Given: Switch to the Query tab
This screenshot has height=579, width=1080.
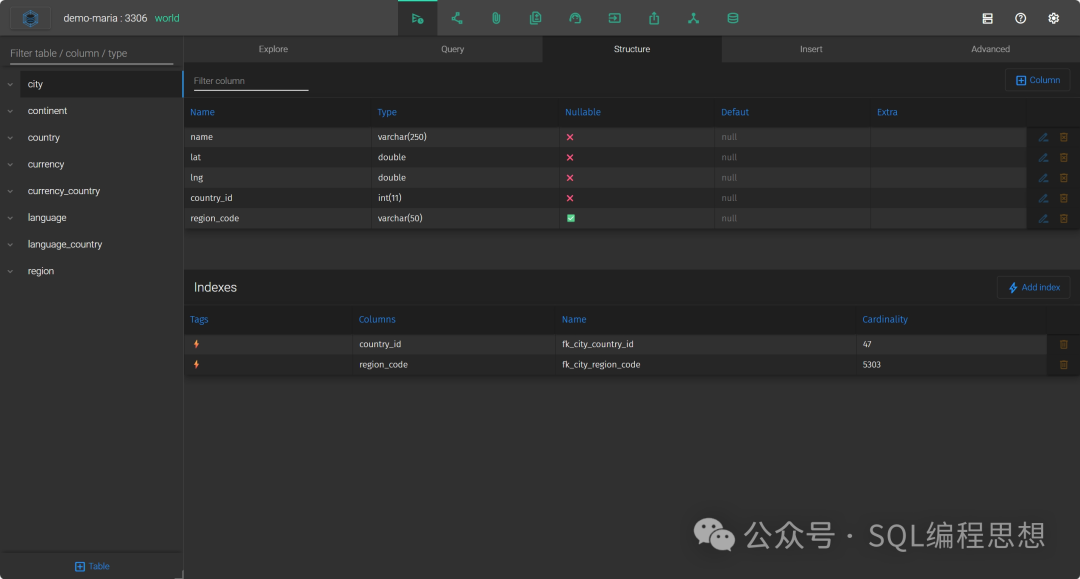Looking at the screenshot, I should 453,49.
